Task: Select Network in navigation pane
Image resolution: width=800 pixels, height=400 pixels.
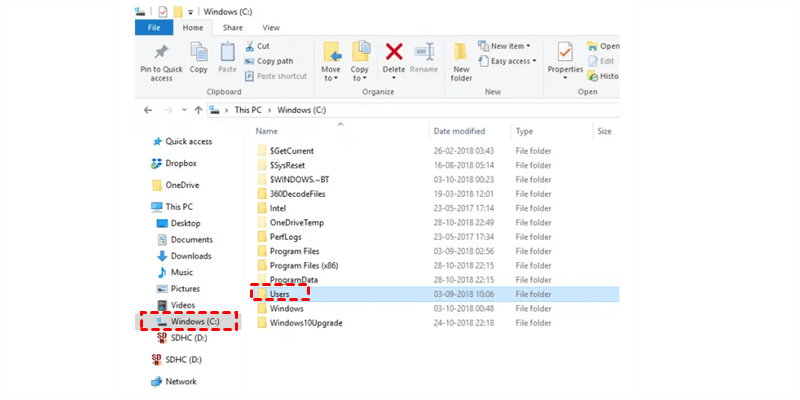Action: point(174,381)
